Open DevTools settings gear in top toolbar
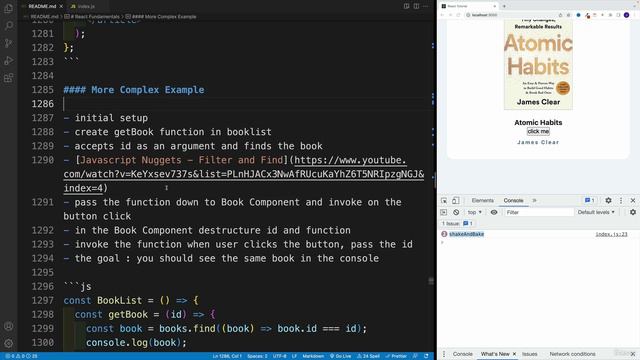Image resolution: width=640 pixels, height=360 pixels. tap(608, 200)
